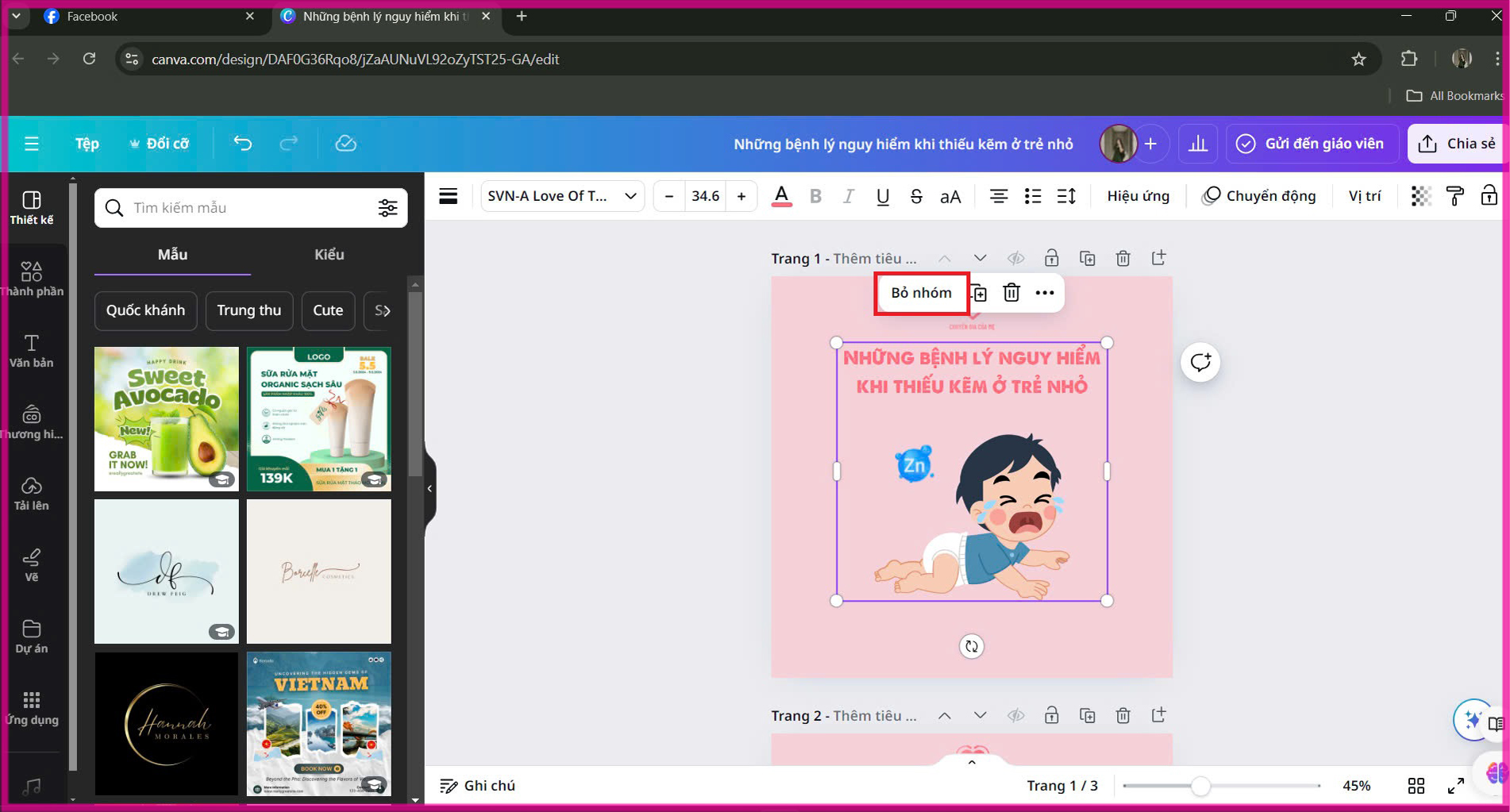Add a comment on the page
Viewport: 1510px width, 812px height.
click(x=1200, y=363)
